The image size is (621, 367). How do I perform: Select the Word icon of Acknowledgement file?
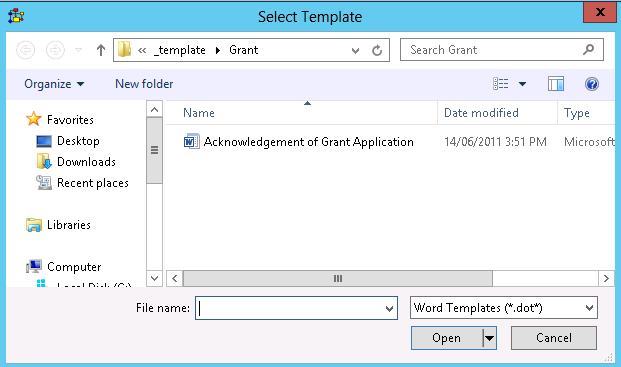191,141
